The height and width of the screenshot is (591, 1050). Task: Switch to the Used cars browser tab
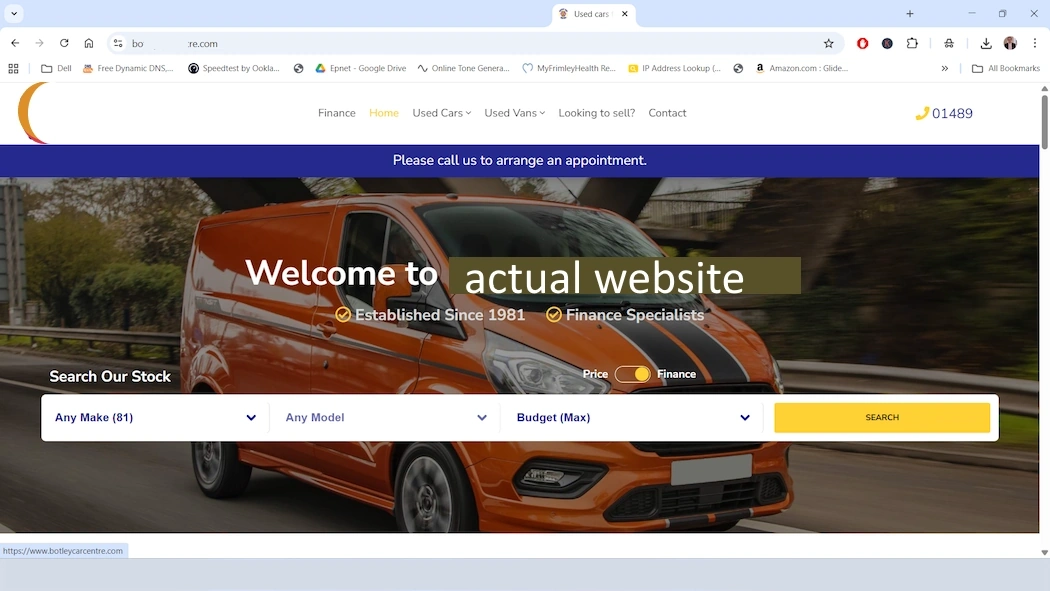(590, 14)
